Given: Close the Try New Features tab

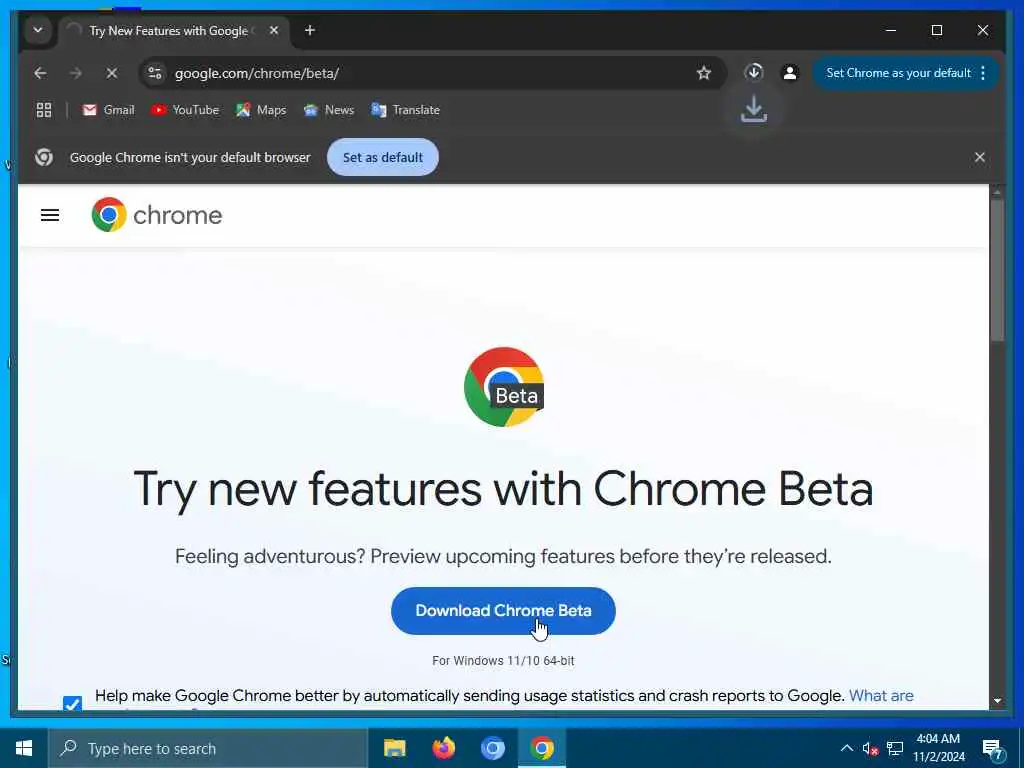Looking at the screenshot, I should coord(274,30).
